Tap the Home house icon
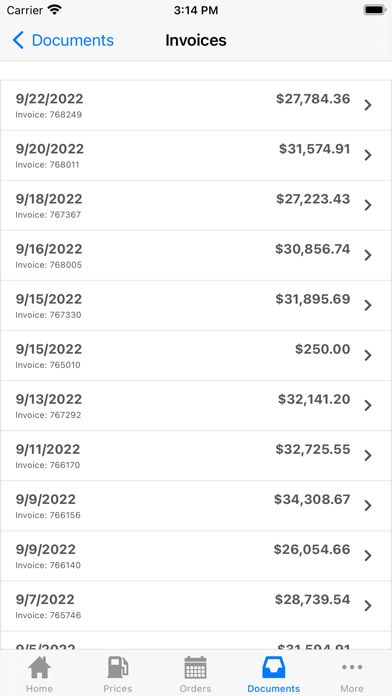This screenshot has width=392, height=696. [40, 667]
